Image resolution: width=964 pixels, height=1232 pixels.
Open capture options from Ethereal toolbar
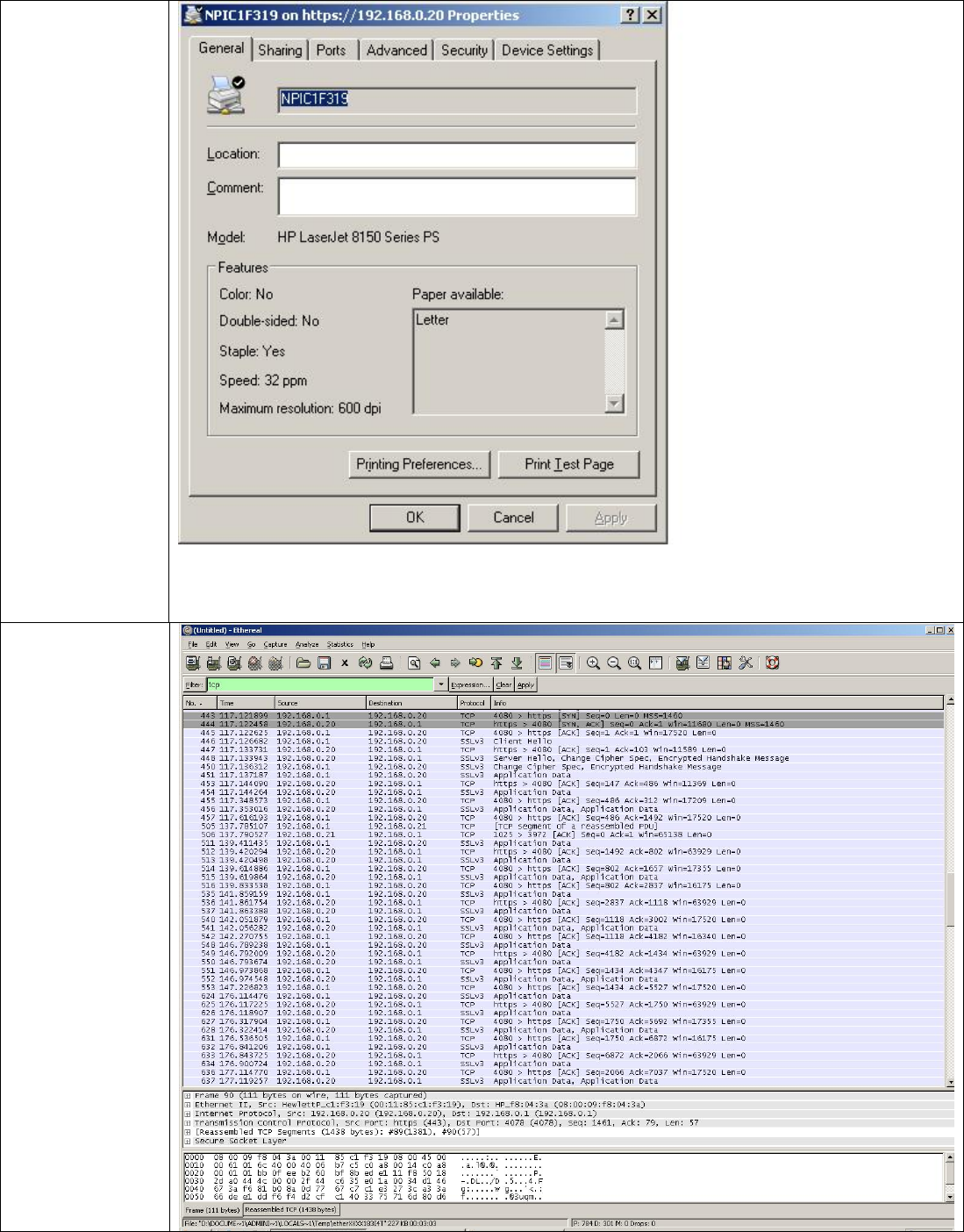[213, 663]
